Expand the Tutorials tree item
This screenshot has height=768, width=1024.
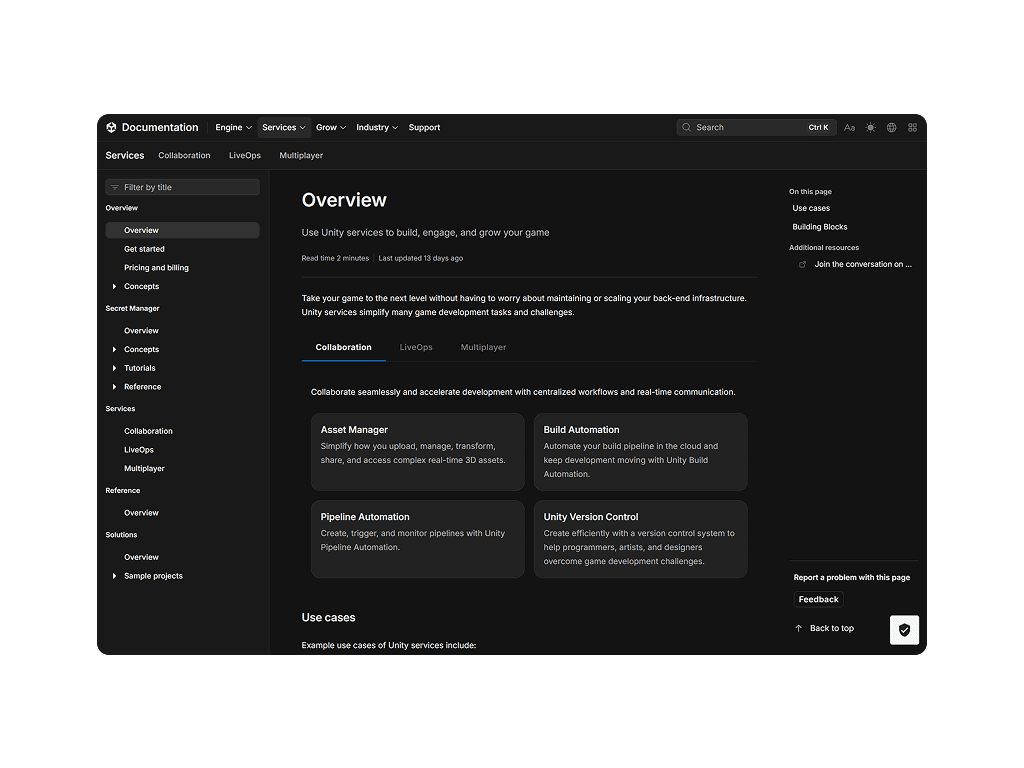(x=114, y=368)
